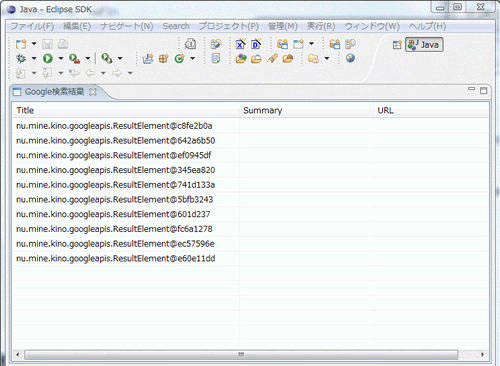Open the 編集(E) menu
The height and width of the screenshot is (366, 500).
[x=77, y=26]
